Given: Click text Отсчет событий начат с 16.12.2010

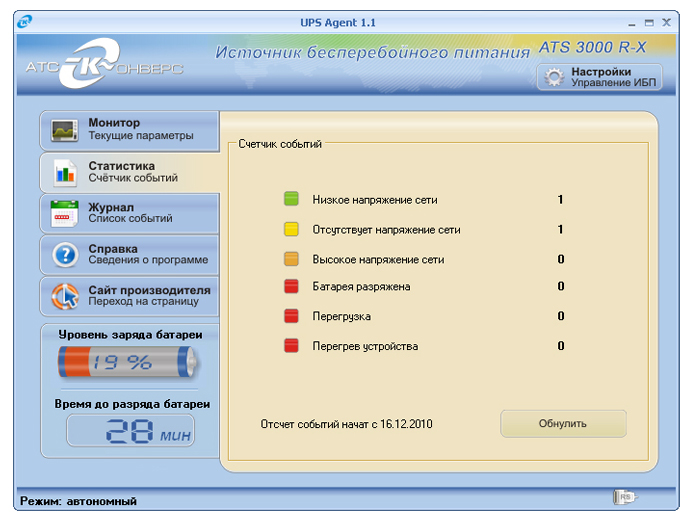Looking at the screenshot, I should (346, 424).
